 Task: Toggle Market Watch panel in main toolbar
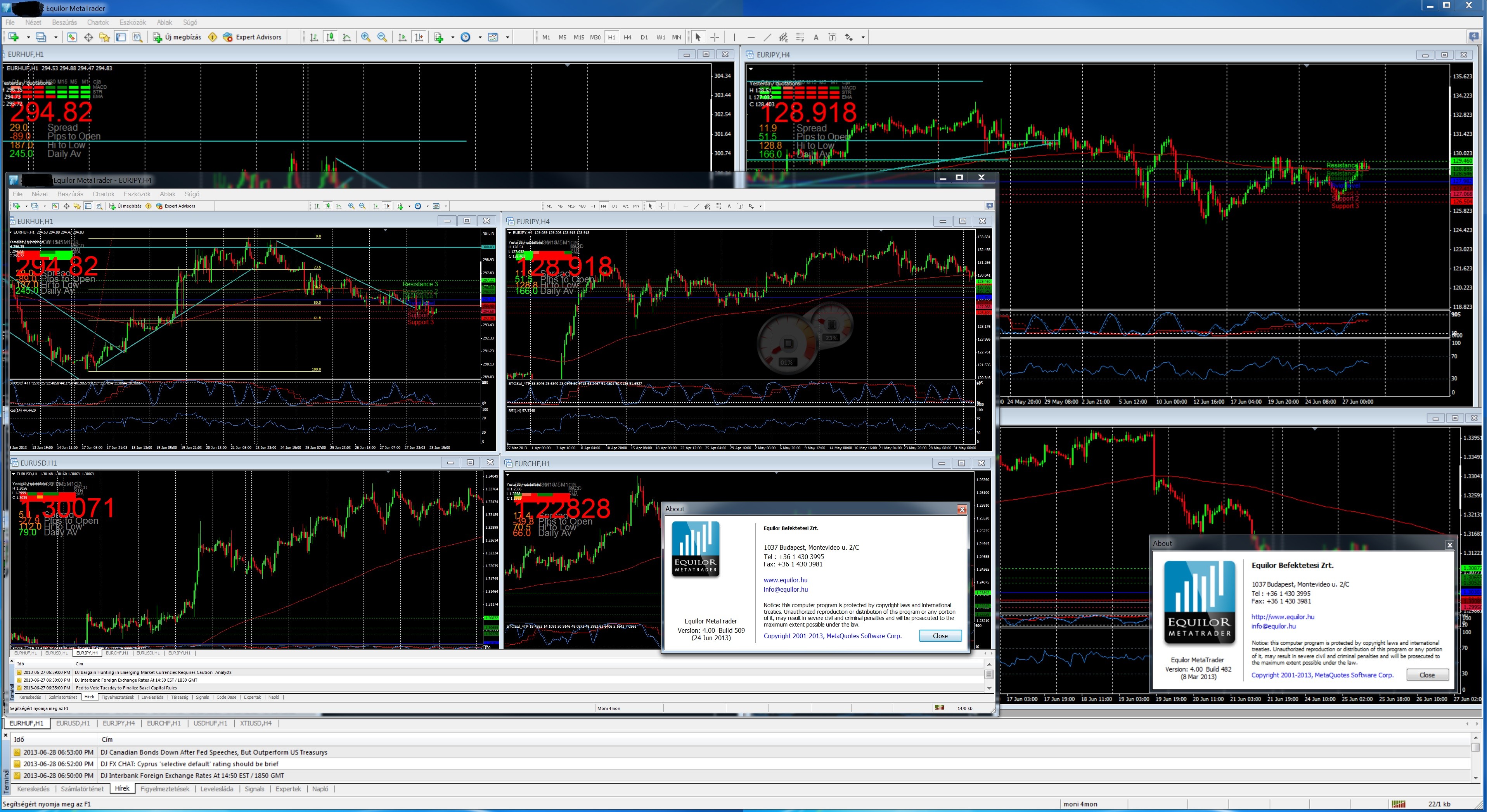[x=72, y=37]
